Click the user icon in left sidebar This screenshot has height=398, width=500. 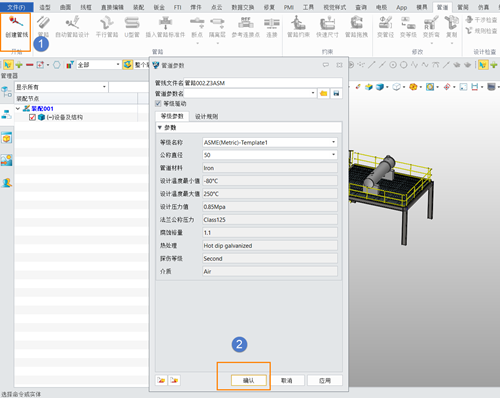coord(7,183)
